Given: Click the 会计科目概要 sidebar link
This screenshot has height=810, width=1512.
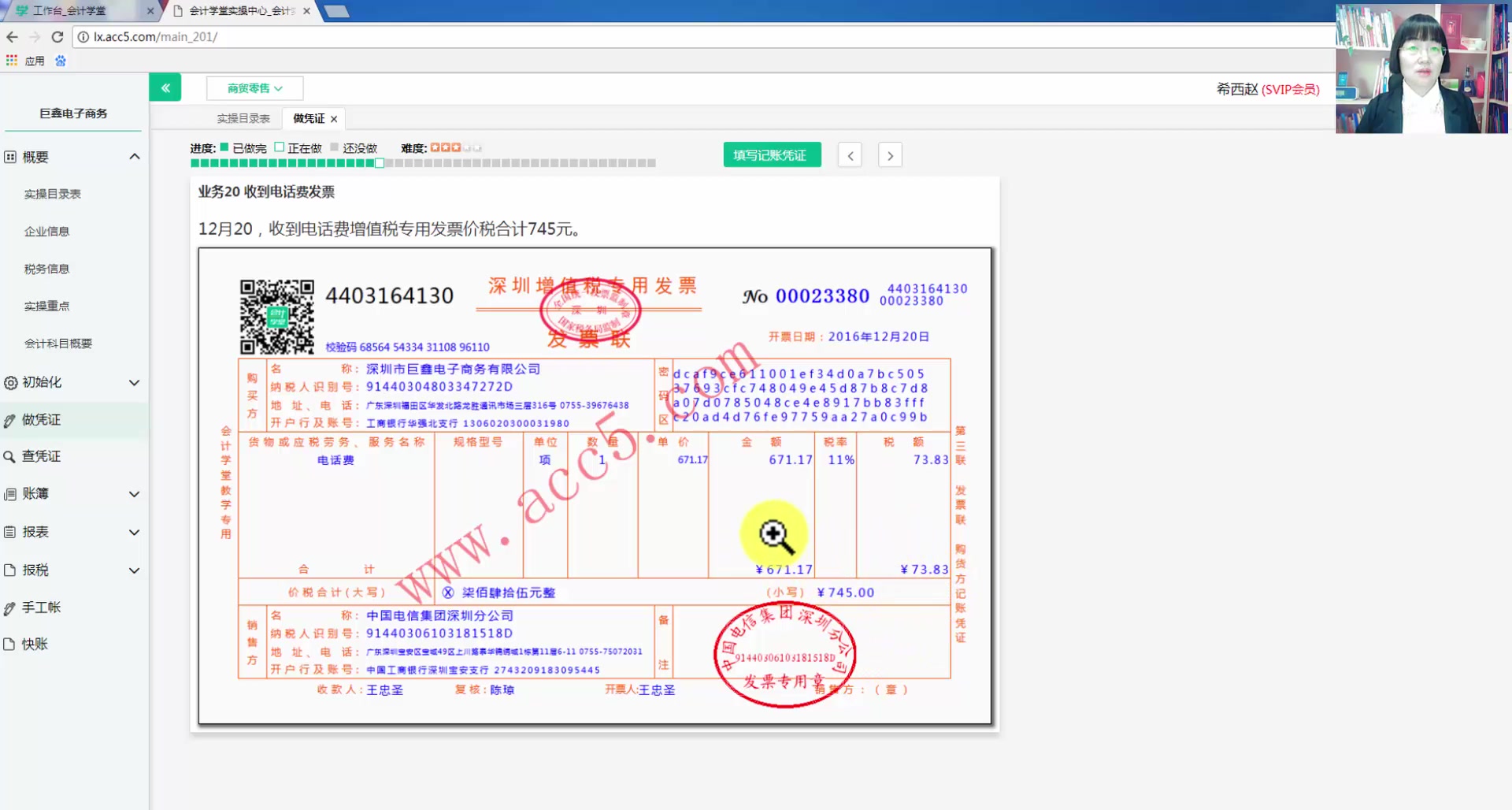Looking at the screenshot, I should click(x=58, y=343).
